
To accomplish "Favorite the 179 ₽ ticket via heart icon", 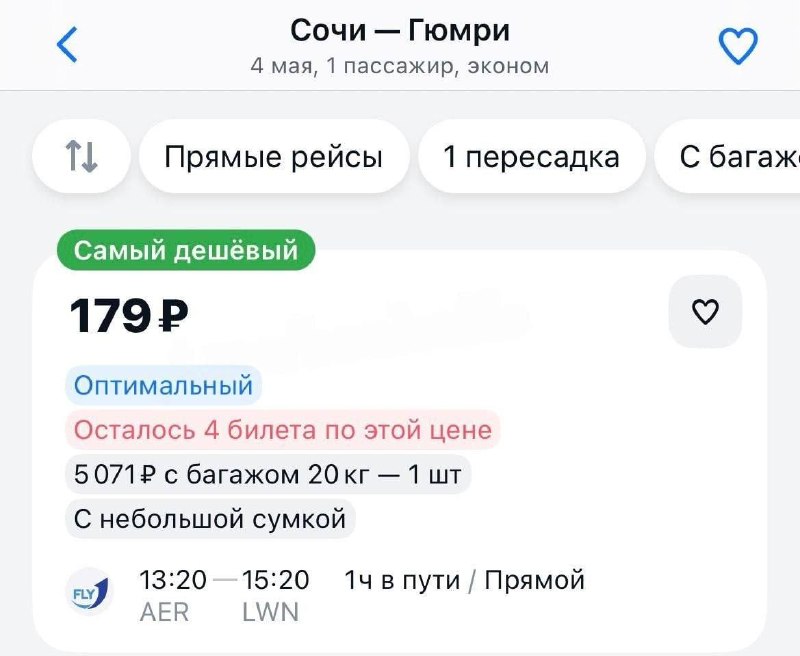I will point(704,311).
